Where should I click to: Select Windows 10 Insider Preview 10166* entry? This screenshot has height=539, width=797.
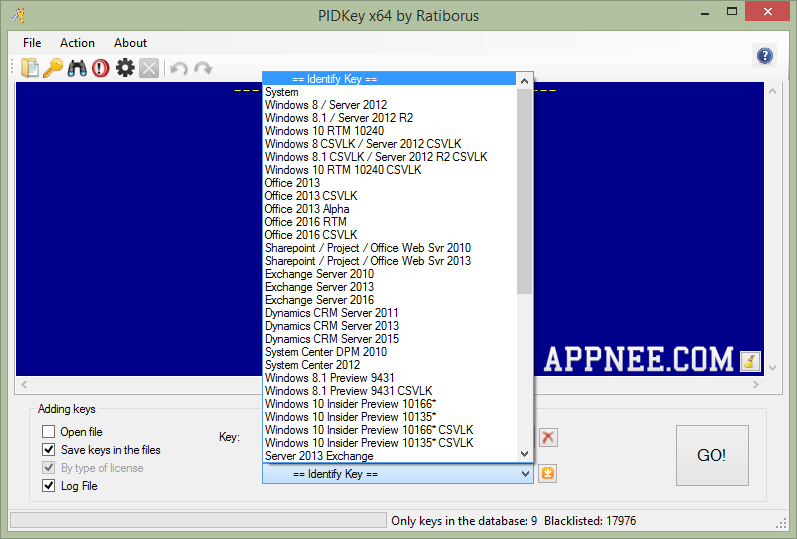click(x=389, y=404)
